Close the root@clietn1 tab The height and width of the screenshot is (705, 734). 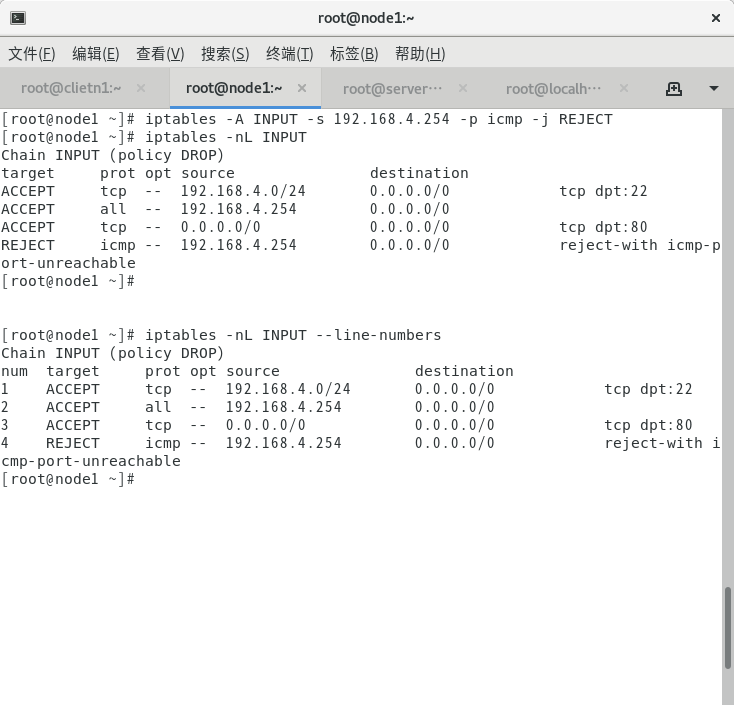[141, 88]
